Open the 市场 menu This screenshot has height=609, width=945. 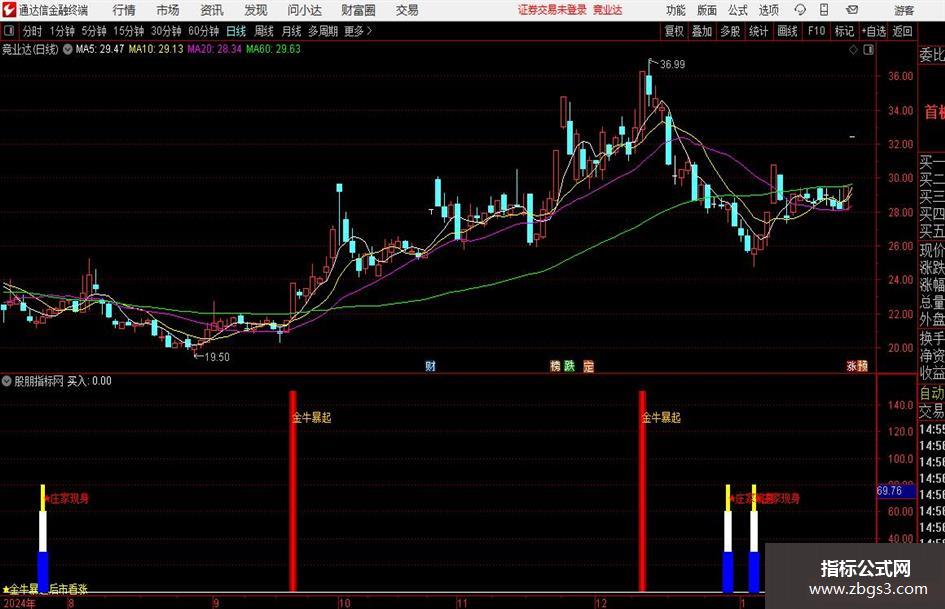point(168,10)
